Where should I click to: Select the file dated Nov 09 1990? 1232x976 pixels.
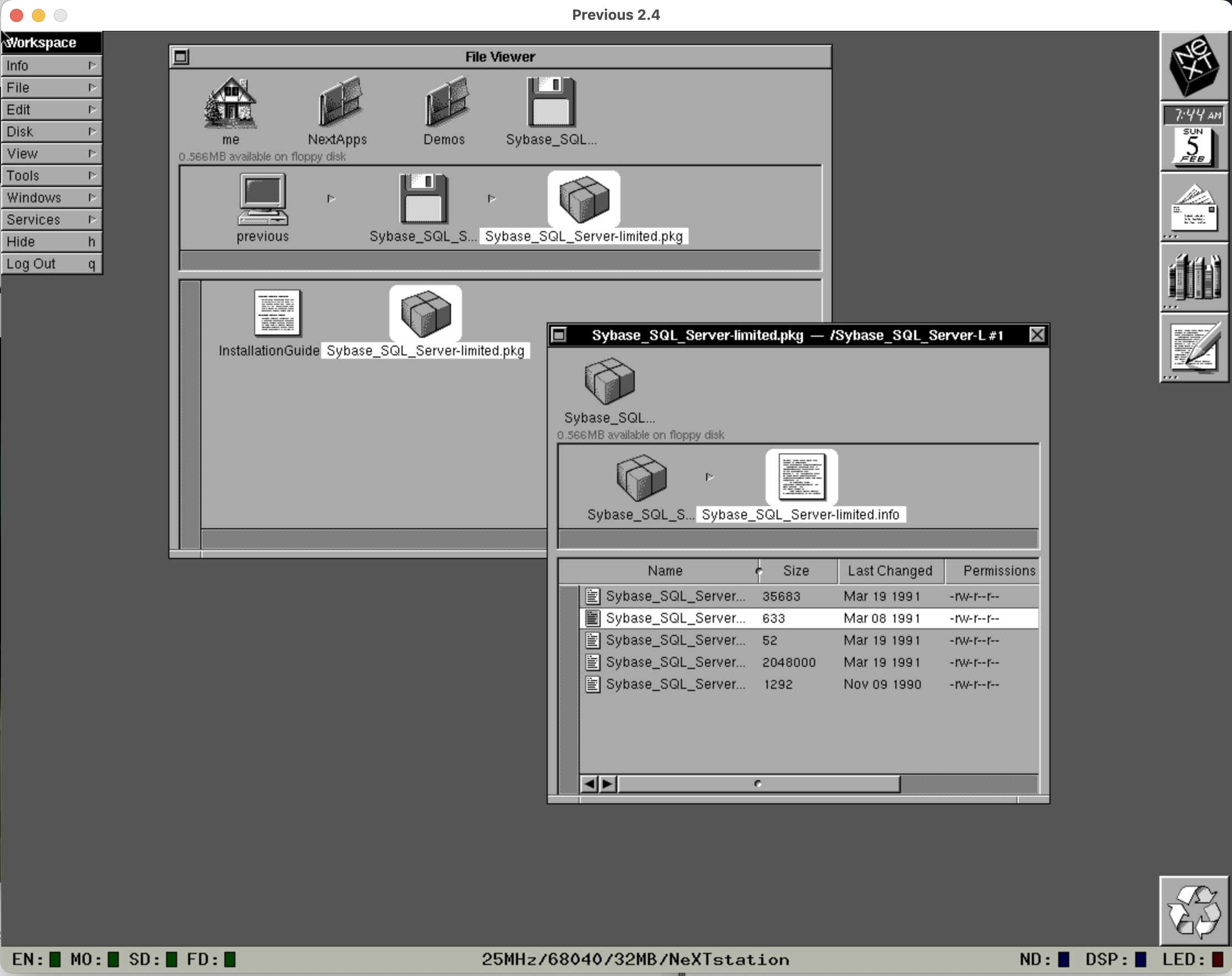[x=881, y=684]
